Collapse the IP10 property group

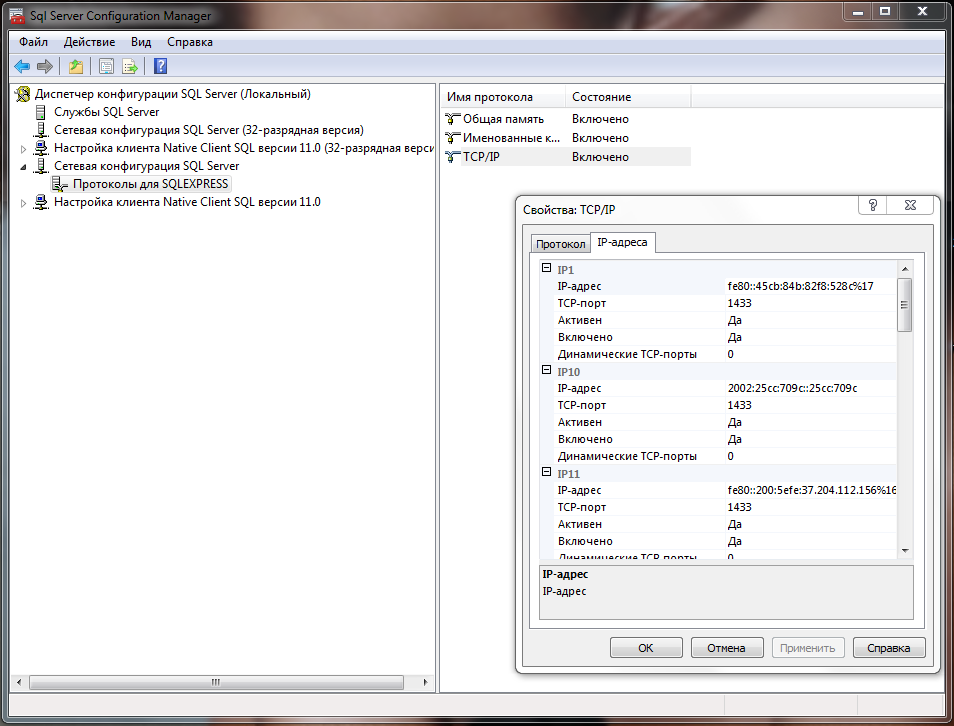(x=546, y=371)
